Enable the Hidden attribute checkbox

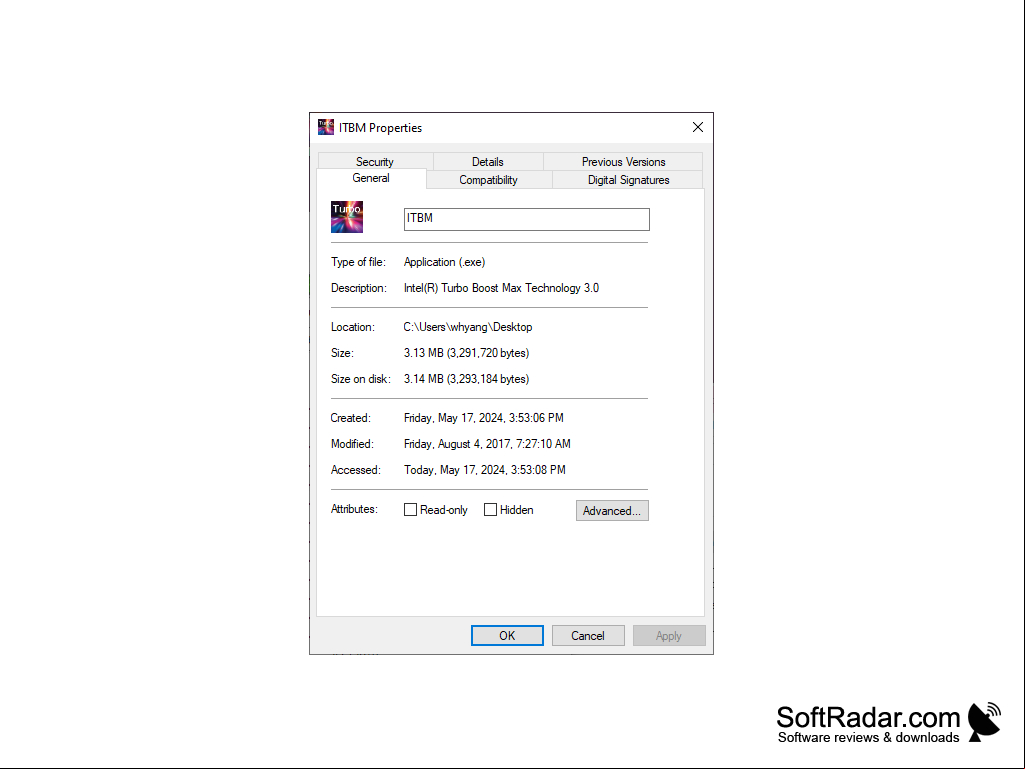tap(490, 510)
